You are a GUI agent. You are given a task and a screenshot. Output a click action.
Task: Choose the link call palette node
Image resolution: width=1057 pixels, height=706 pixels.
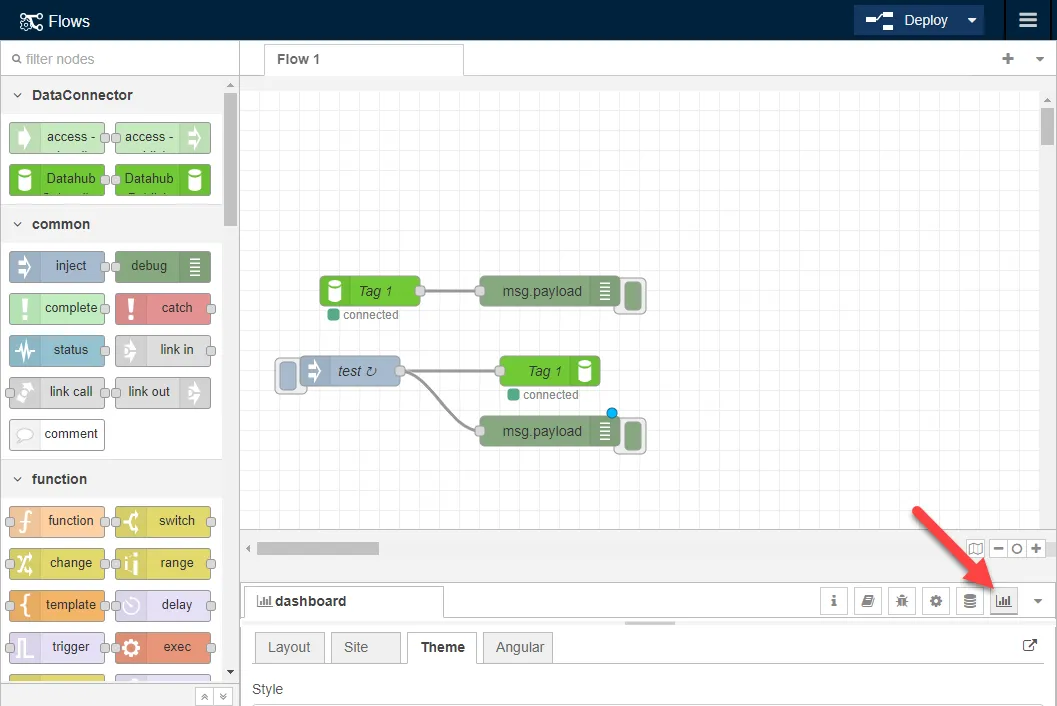pos(57,392)
